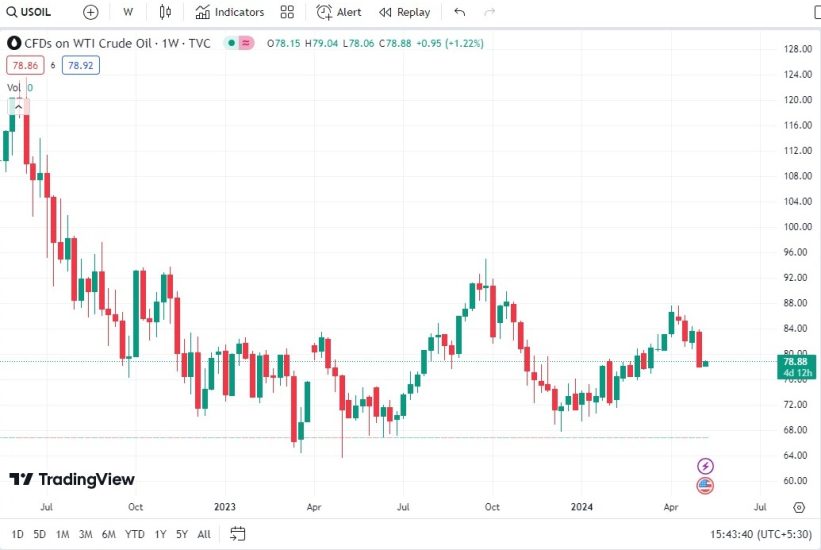The height and width of the screenshot is (550, 821).
Task: Click the purple lightning event marker
Action: pyautogui.click(x=705, y=466)
